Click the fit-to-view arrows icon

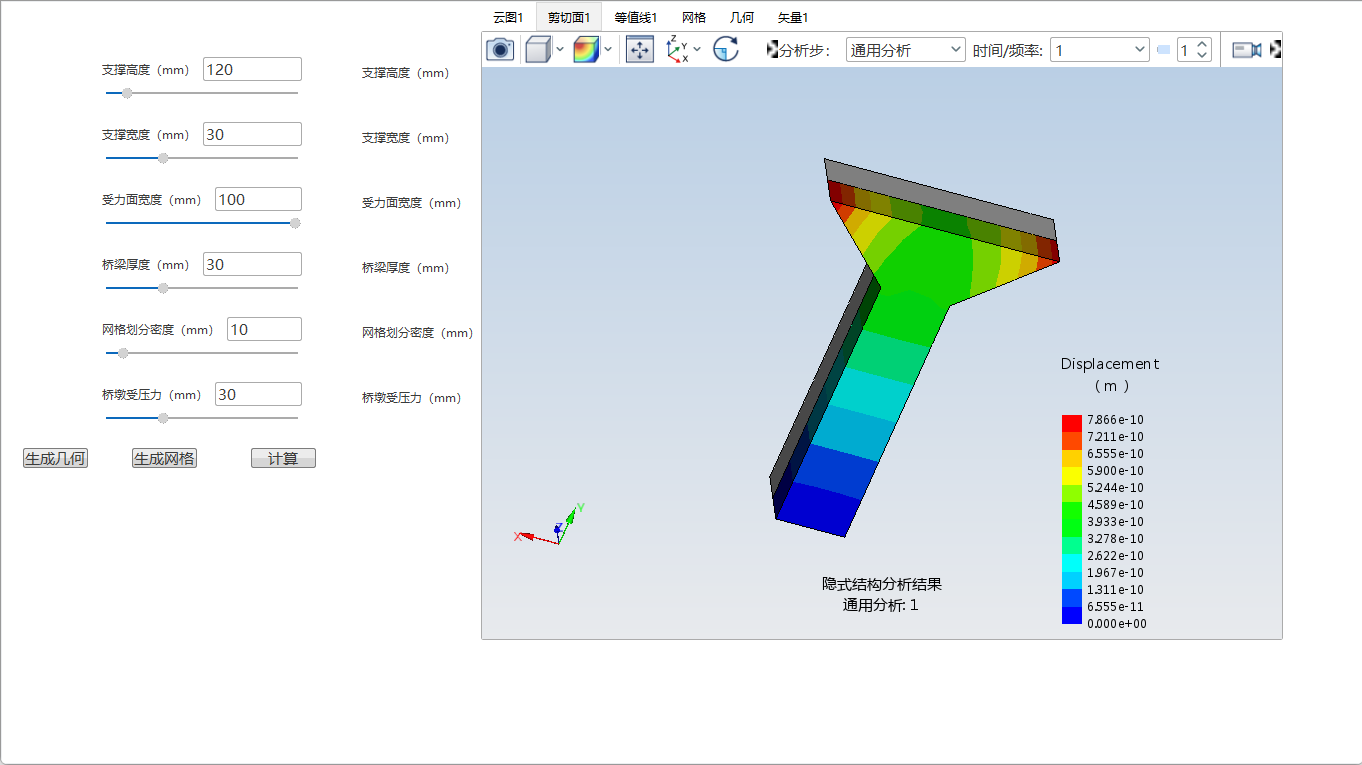point(640,49)
